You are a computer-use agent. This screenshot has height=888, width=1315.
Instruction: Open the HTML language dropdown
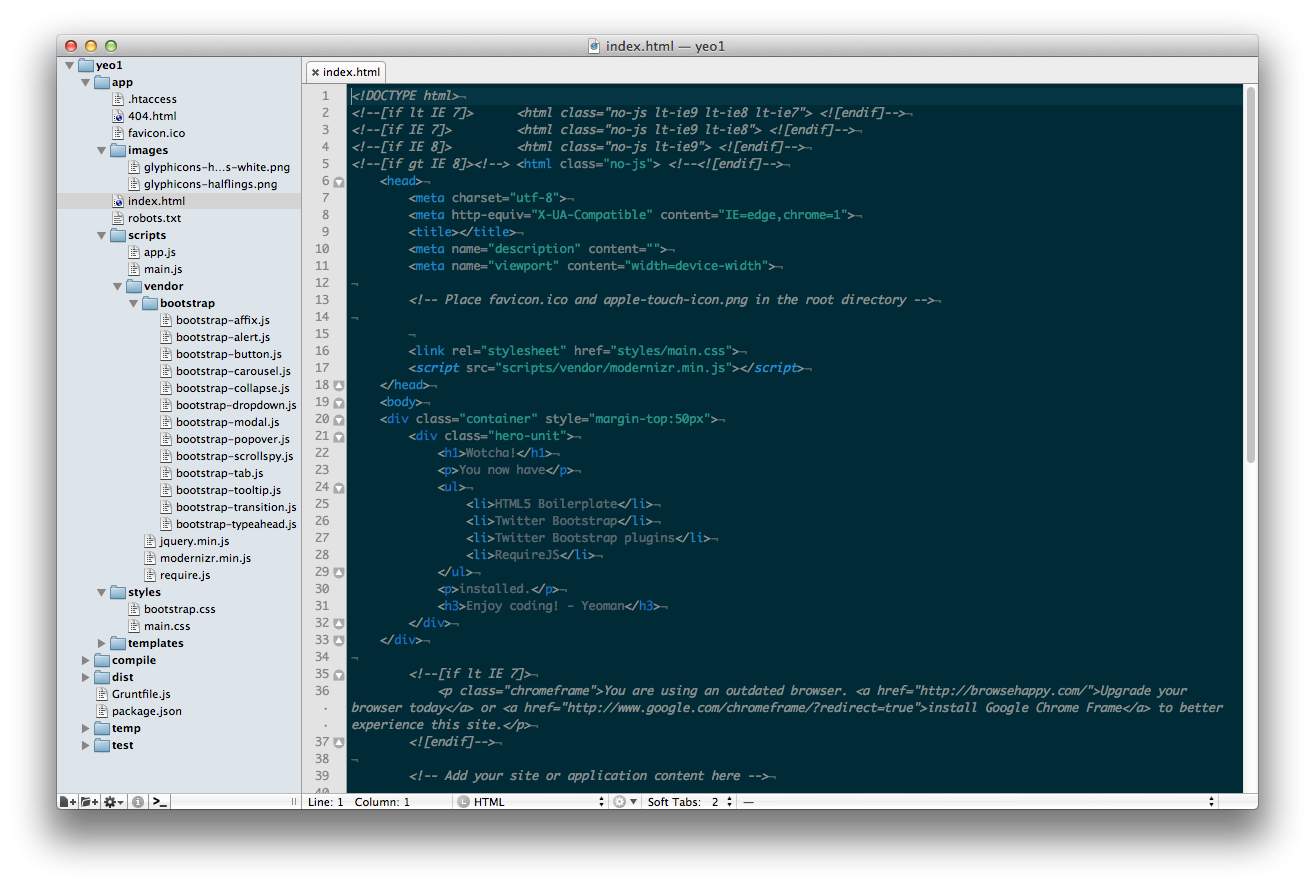[531, 802]
